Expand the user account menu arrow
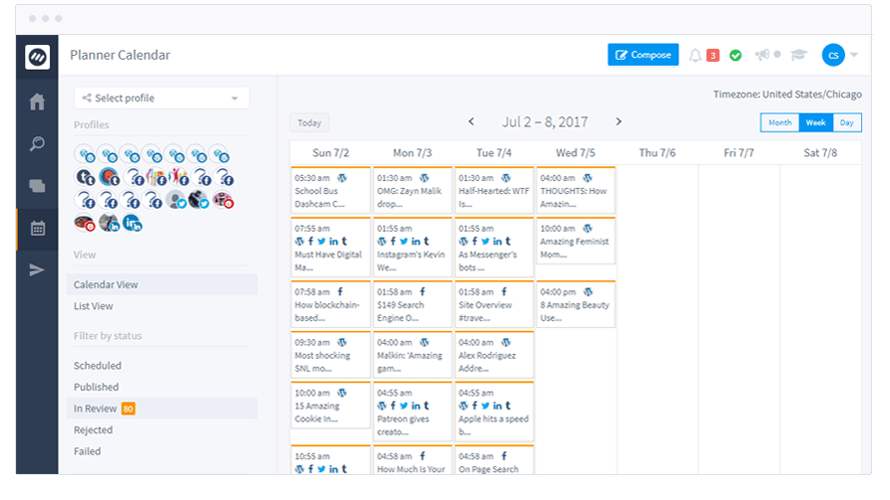 [x=854, y=55]
